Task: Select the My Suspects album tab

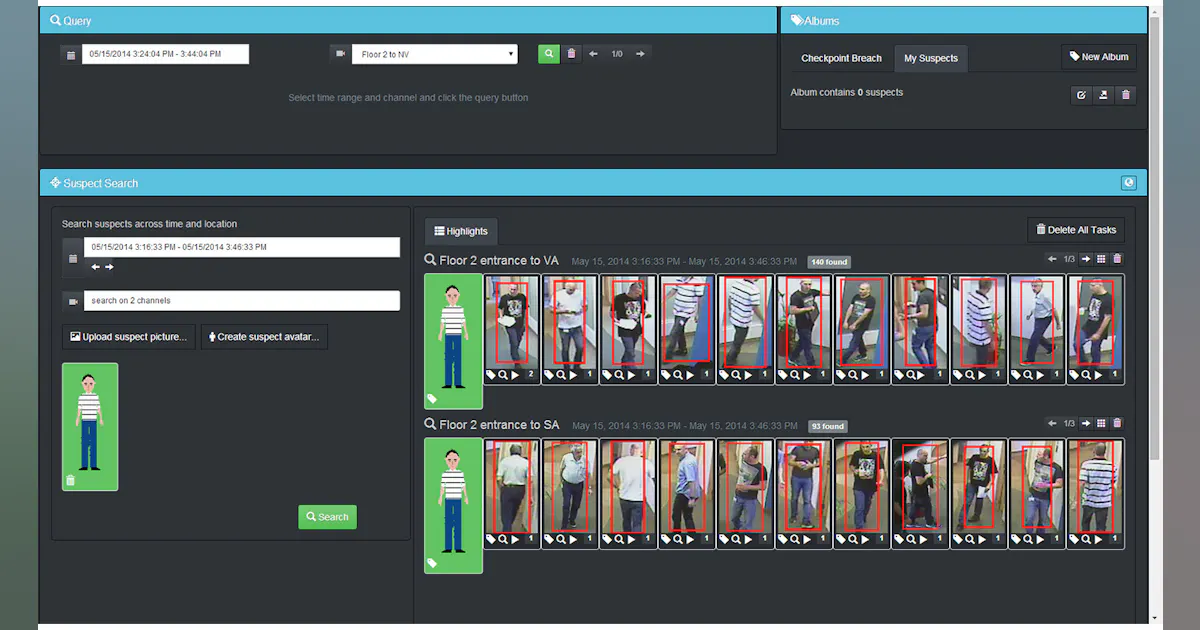Action: coord(931,58)
